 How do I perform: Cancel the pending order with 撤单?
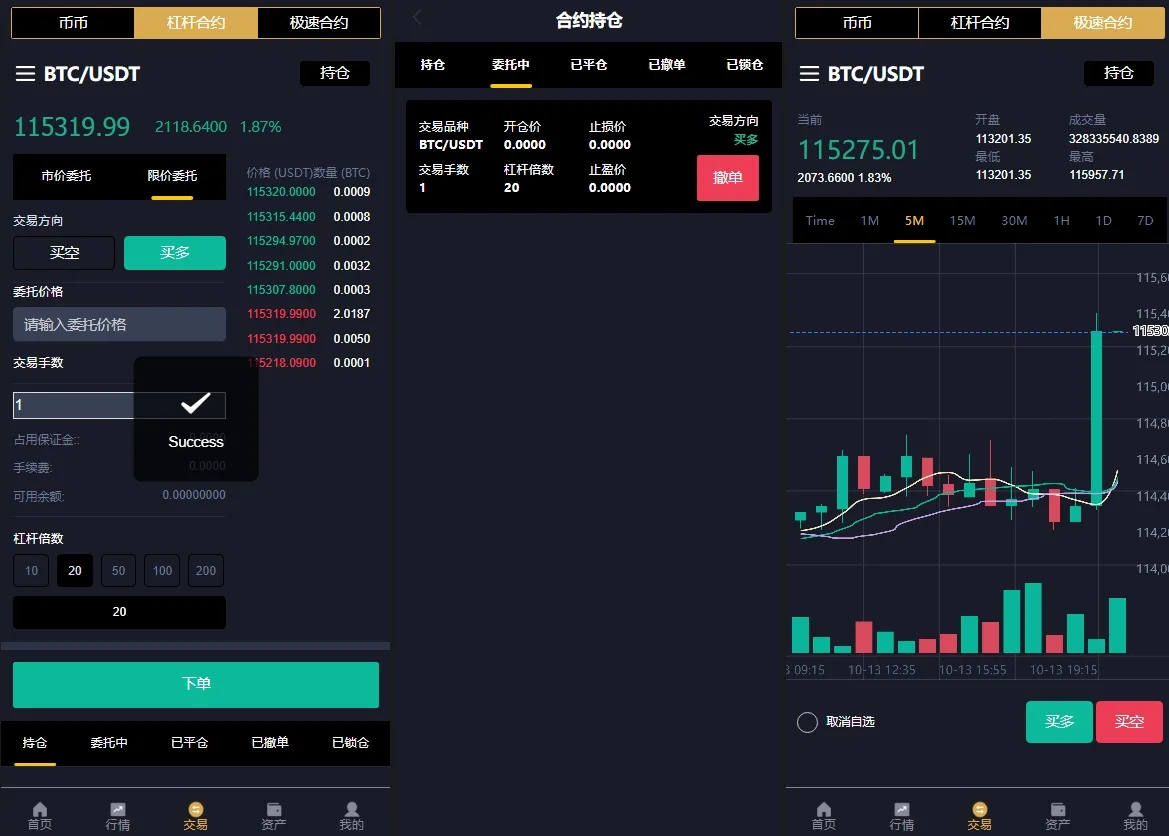coord(727,178)
